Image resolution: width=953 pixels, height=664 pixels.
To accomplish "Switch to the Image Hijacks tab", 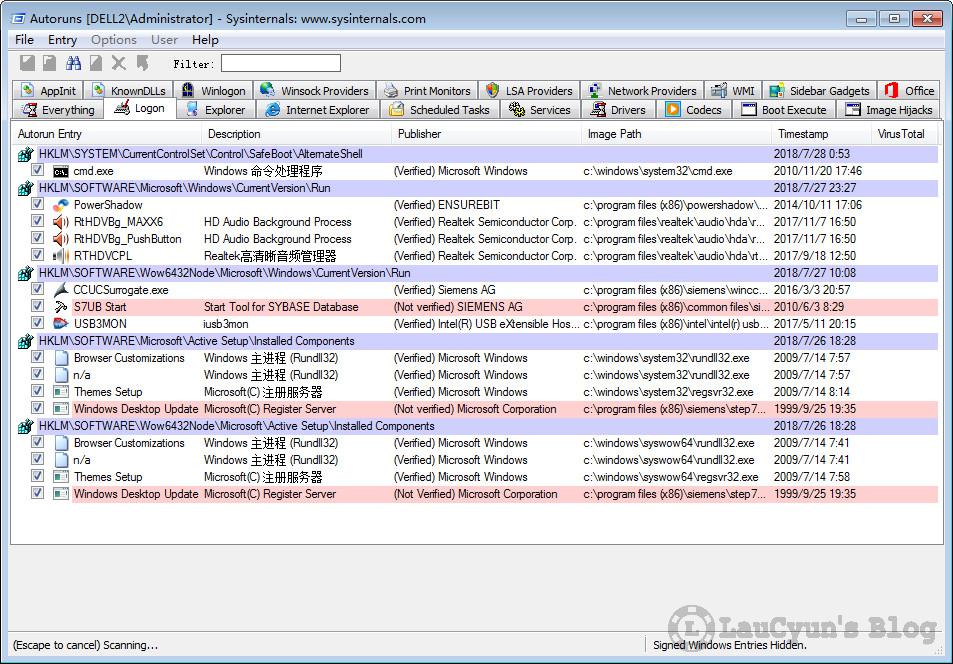I will pyautogui.click(x=889, y=110).
